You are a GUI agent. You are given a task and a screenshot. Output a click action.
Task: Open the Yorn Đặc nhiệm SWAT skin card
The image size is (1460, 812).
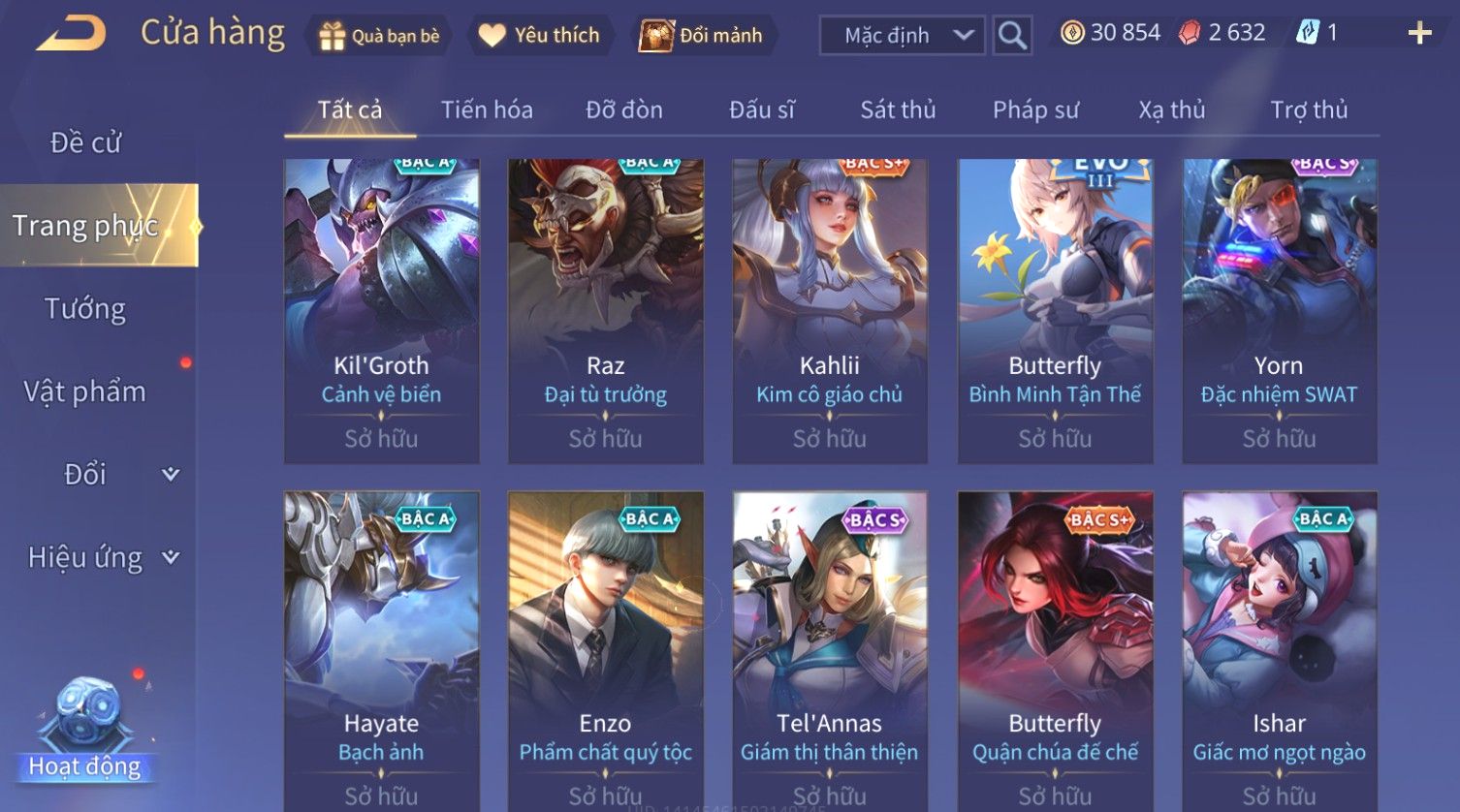click(x=1280, y=311)
